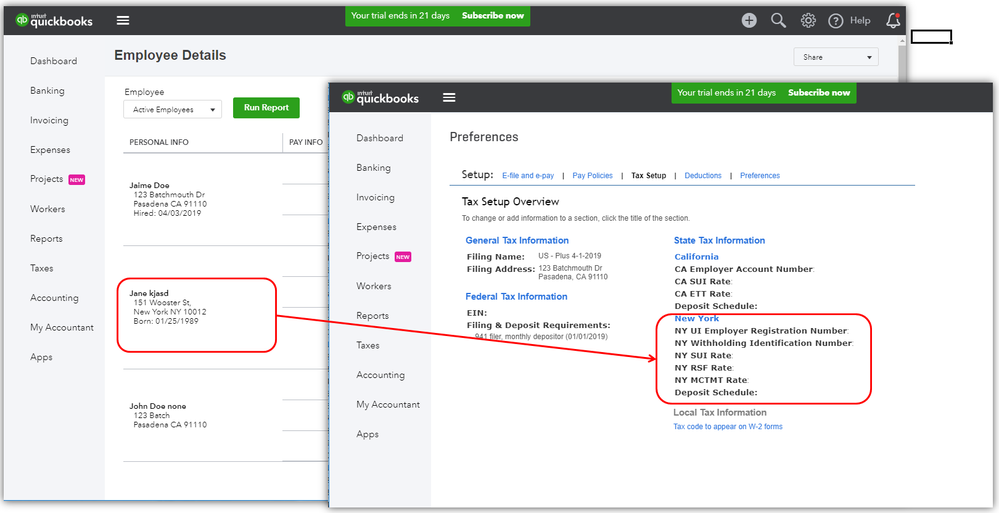Click the plus Create icon in the header
The width and height of the screenshot is (999, 513).
coord(749,20)
